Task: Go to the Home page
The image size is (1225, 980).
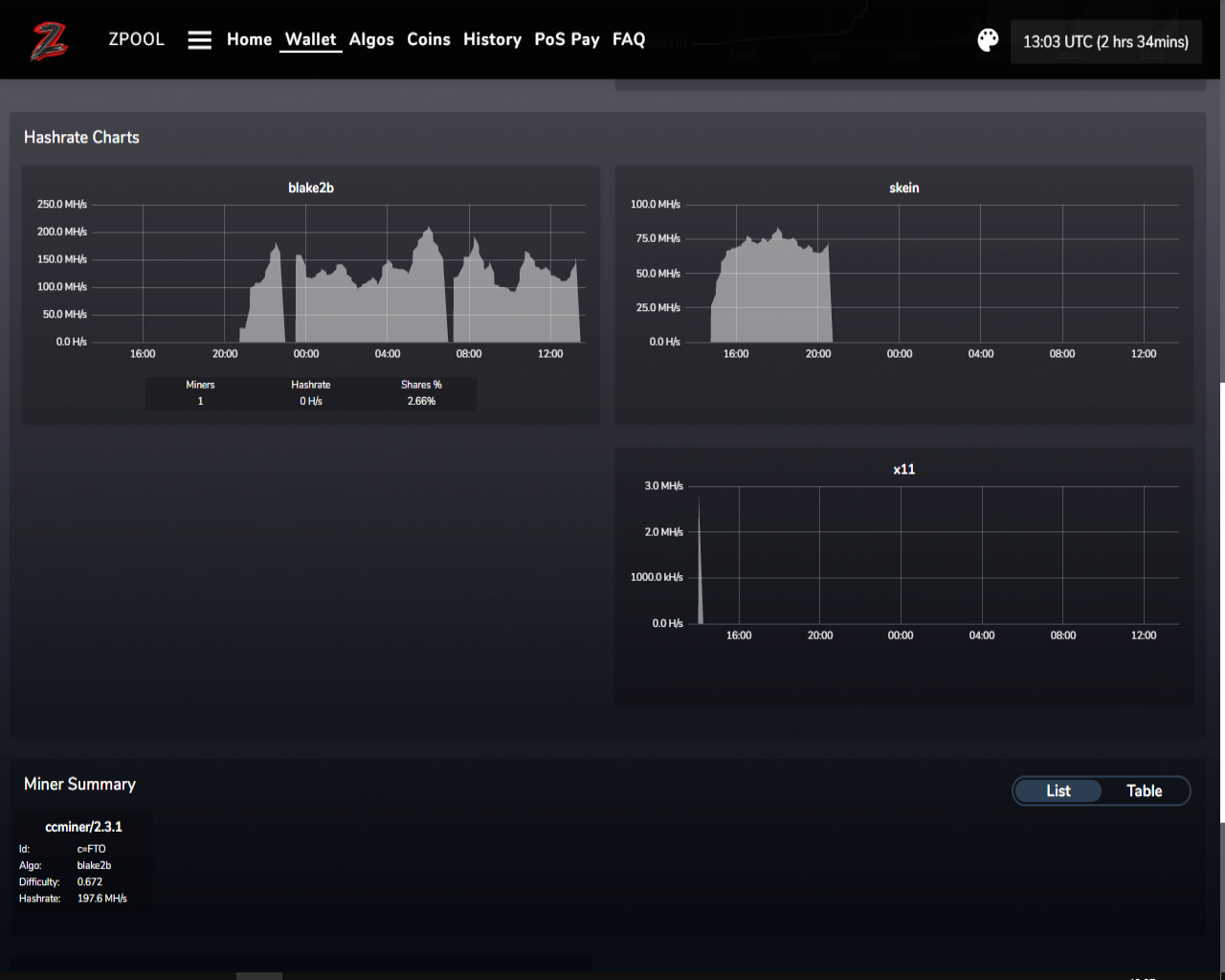Action: (x=250, y=39)
